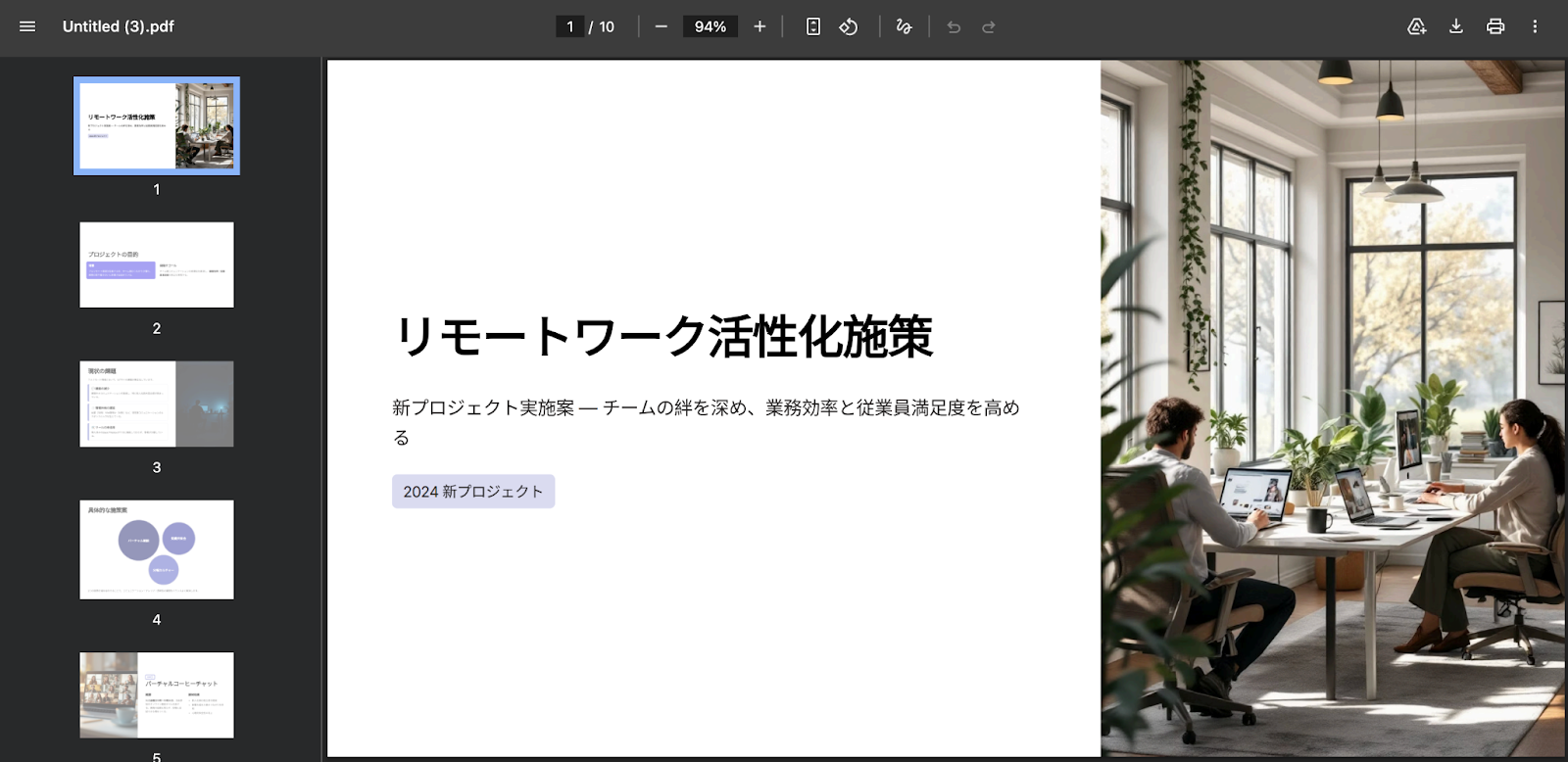Click the zoom in plus icon
Screen dimensions: 1568x762
pos(759,26)
